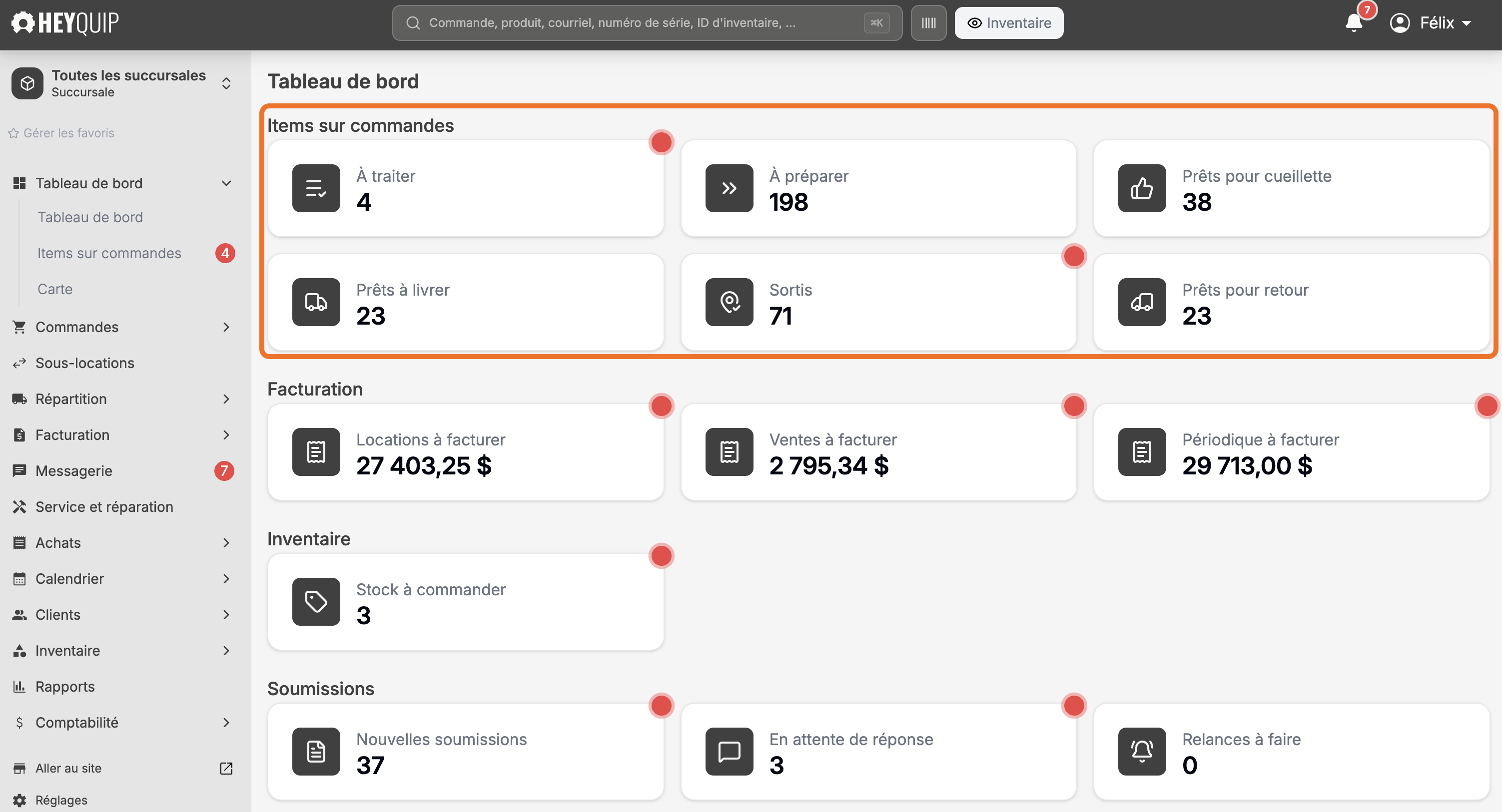This screenshot has width=1502, height=812.
Task: Click the Tableau de bord page heading
Action: pos(343,81)
